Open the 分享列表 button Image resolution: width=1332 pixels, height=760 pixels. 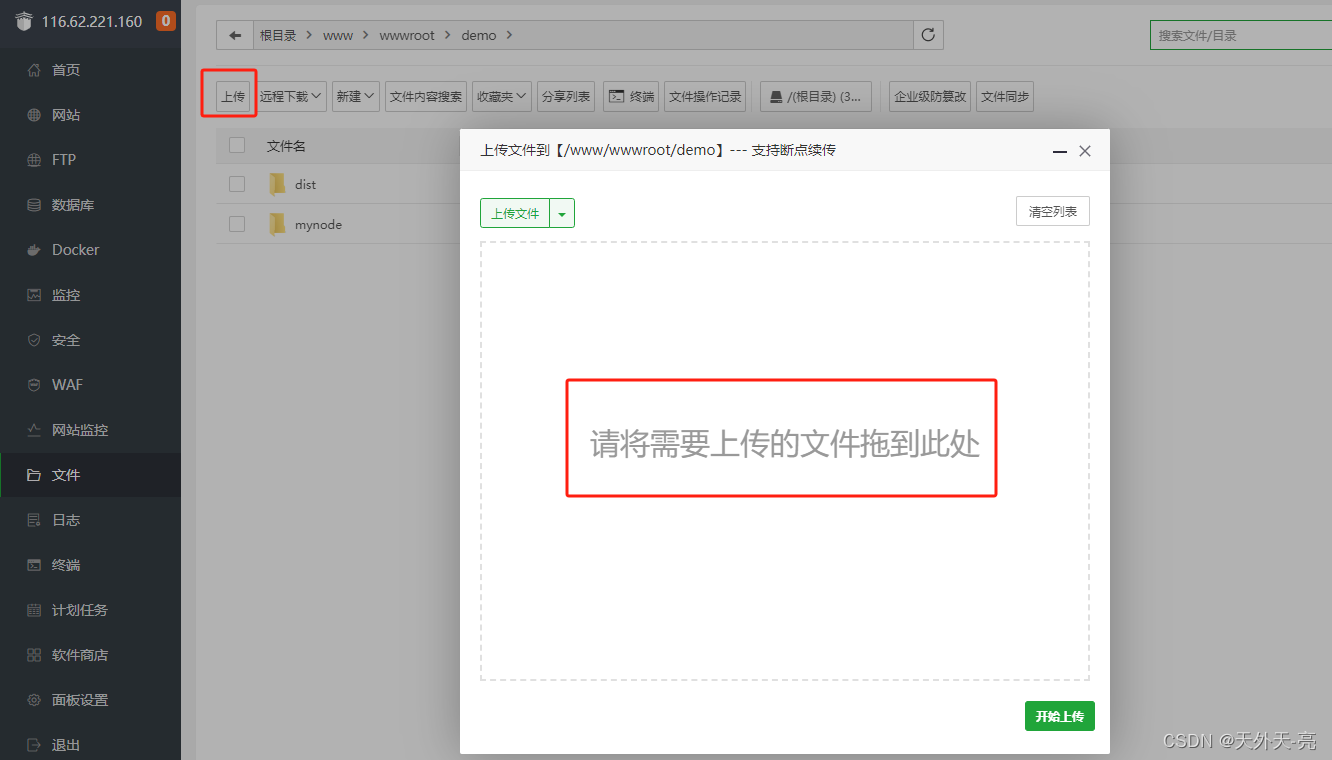[x=565, y=96]
